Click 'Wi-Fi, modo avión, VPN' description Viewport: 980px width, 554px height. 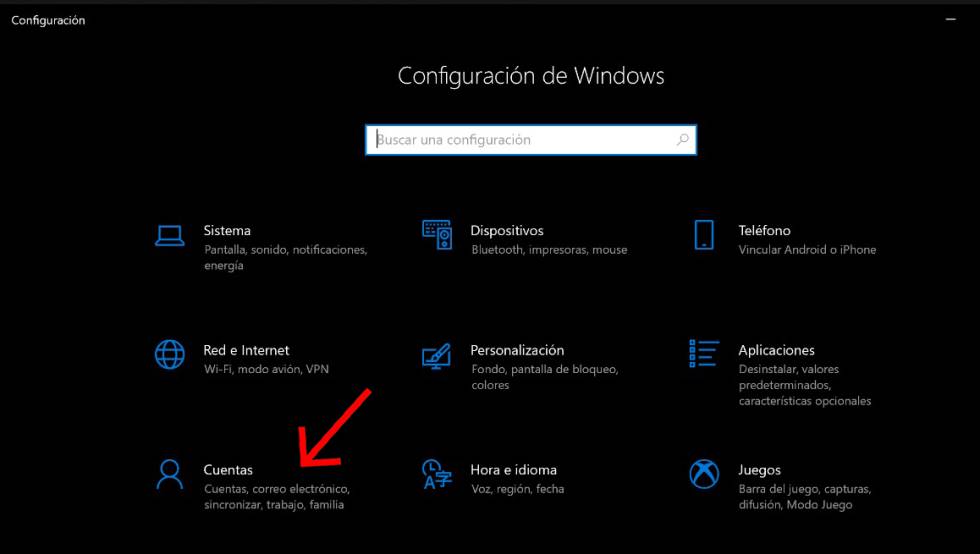click(x=266, y=369)
